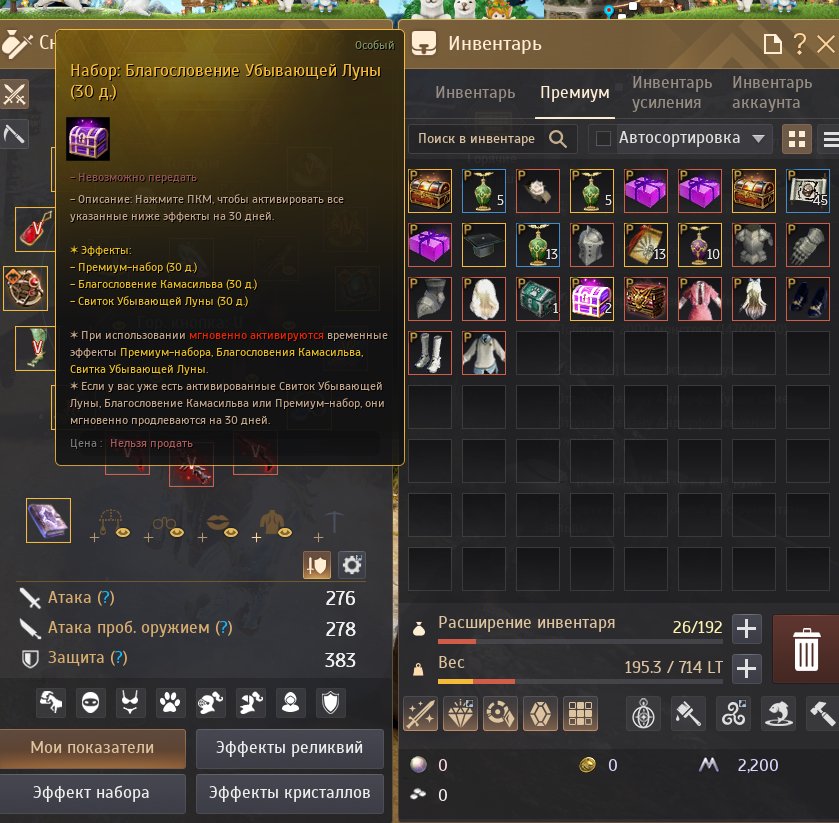The width and height of the screenshot is (839, 823).
Task: Click the purple chest item with count 2
Action: click(x=591, y=299)
